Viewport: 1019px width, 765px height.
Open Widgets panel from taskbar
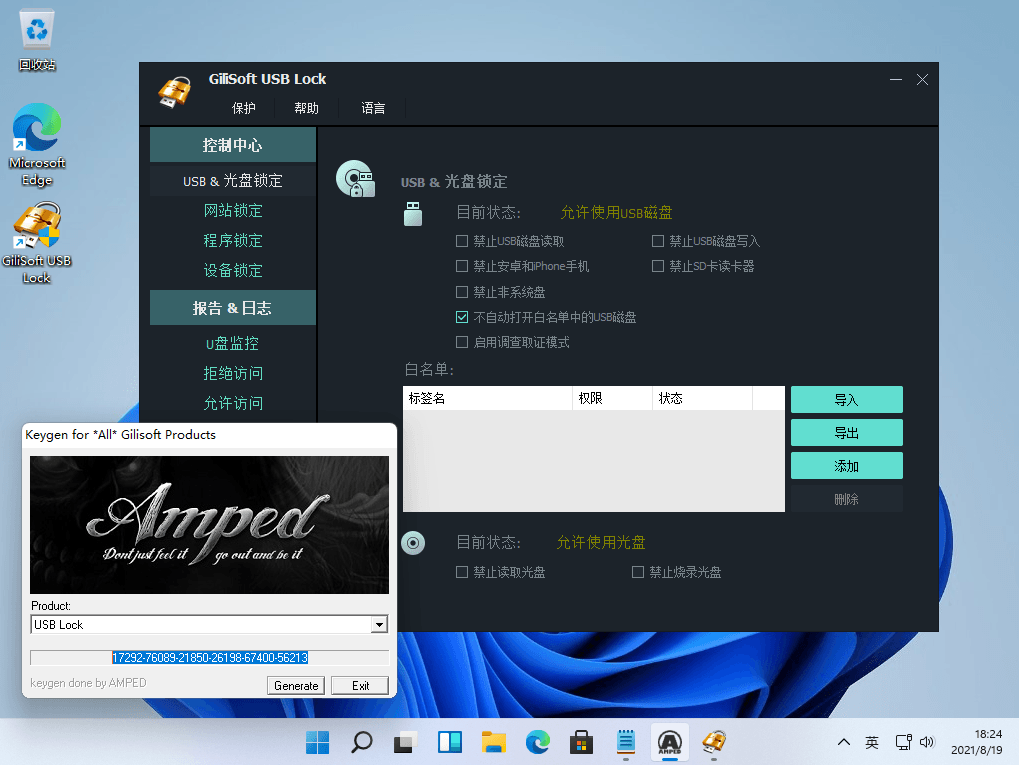click(x=450, y=742)
